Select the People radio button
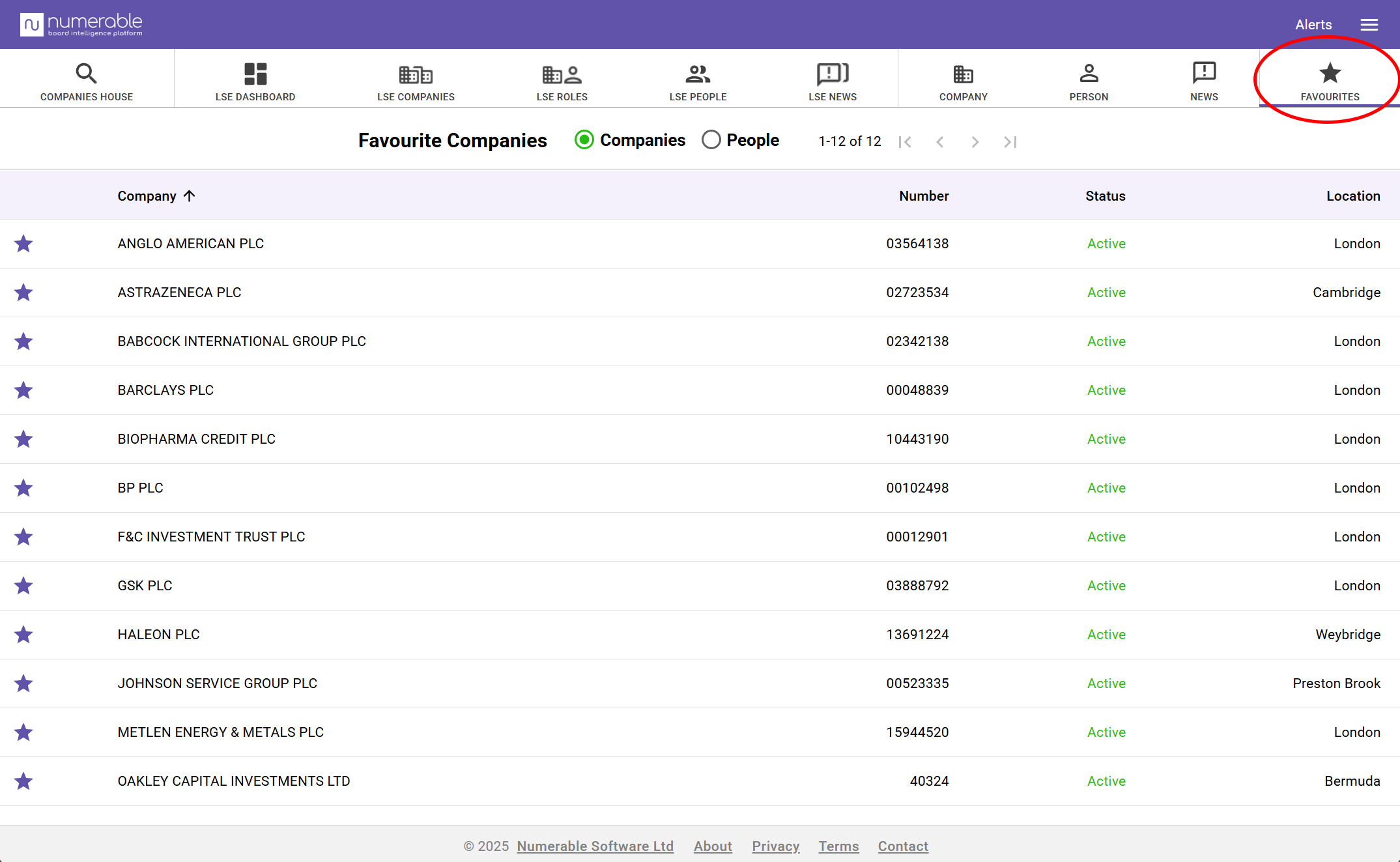This screenshot has width=1400, height=862. point(711,140)
